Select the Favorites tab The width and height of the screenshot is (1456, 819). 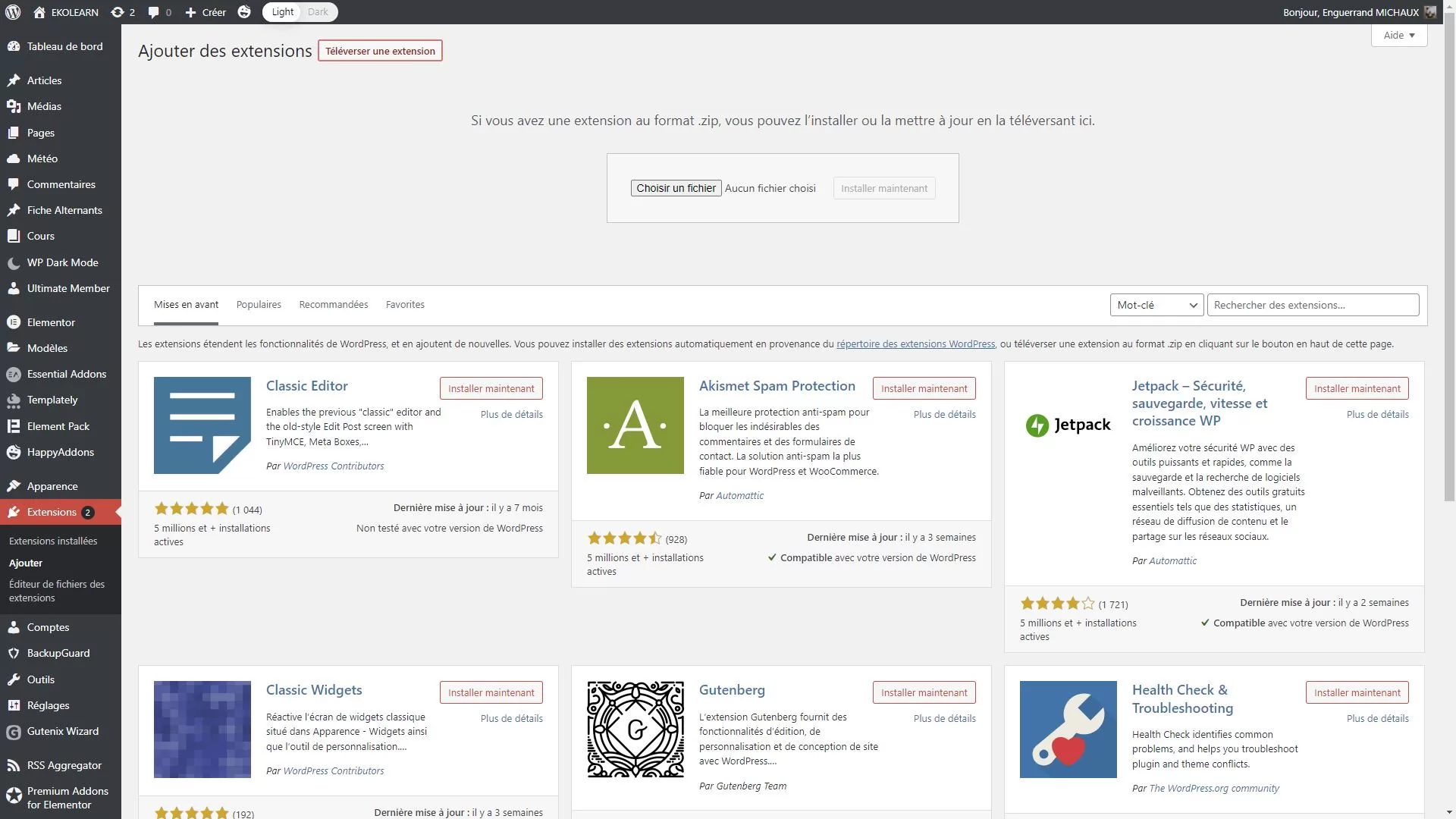(405, 305)
